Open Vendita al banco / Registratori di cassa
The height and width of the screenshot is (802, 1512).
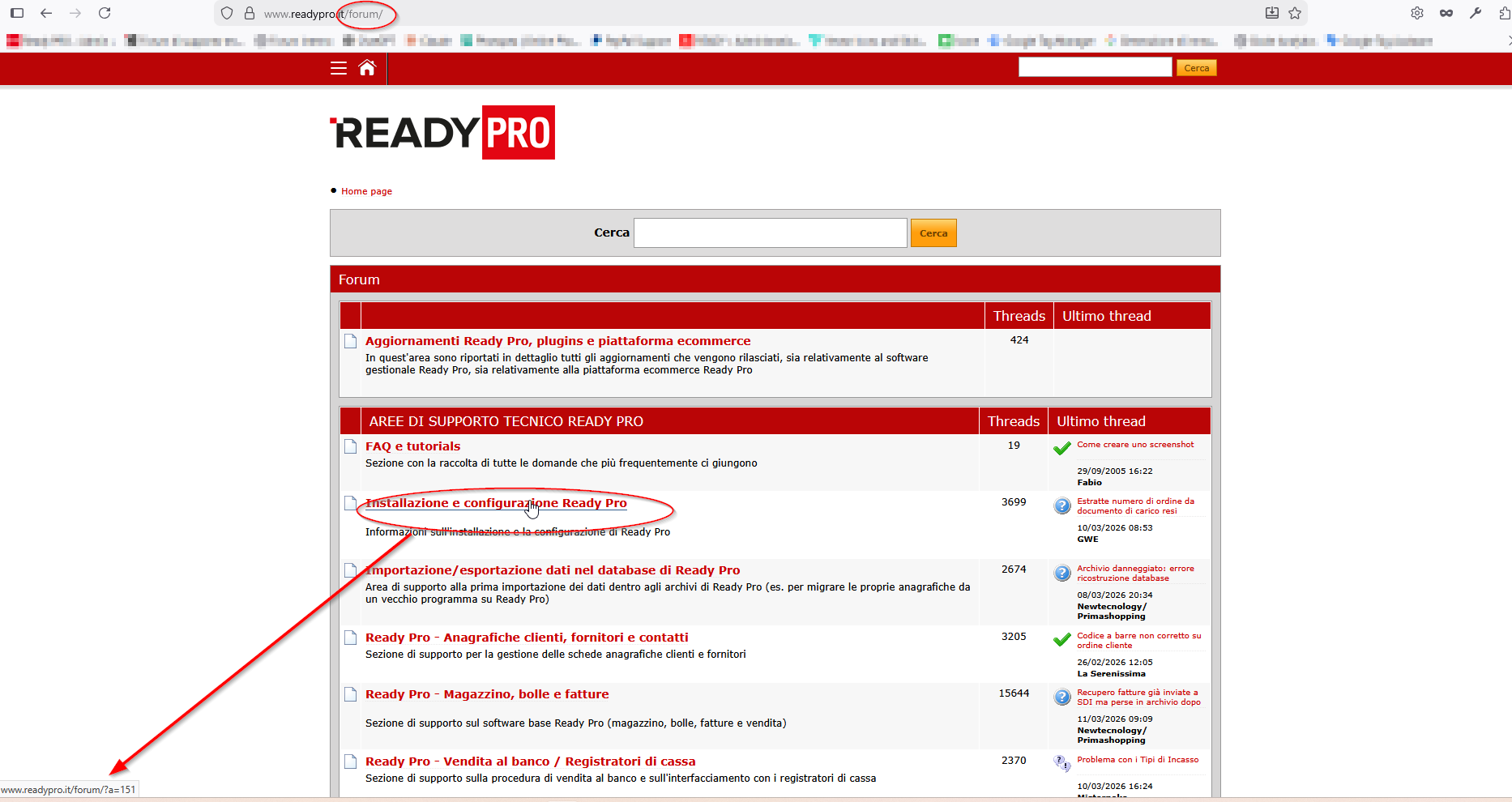531,761
